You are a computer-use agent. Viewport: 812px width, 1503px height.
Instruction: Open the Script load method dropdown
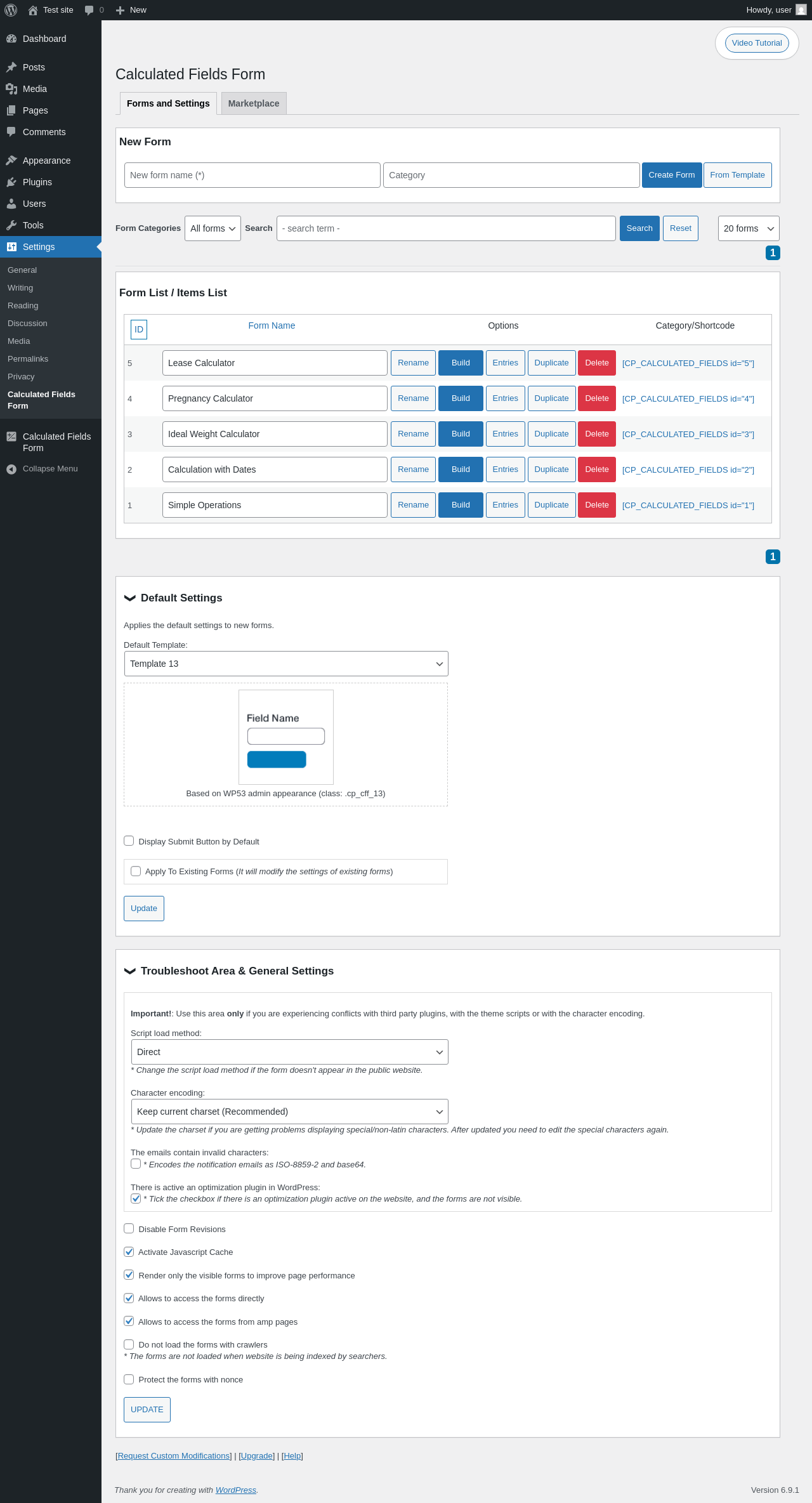[290, 1052]
